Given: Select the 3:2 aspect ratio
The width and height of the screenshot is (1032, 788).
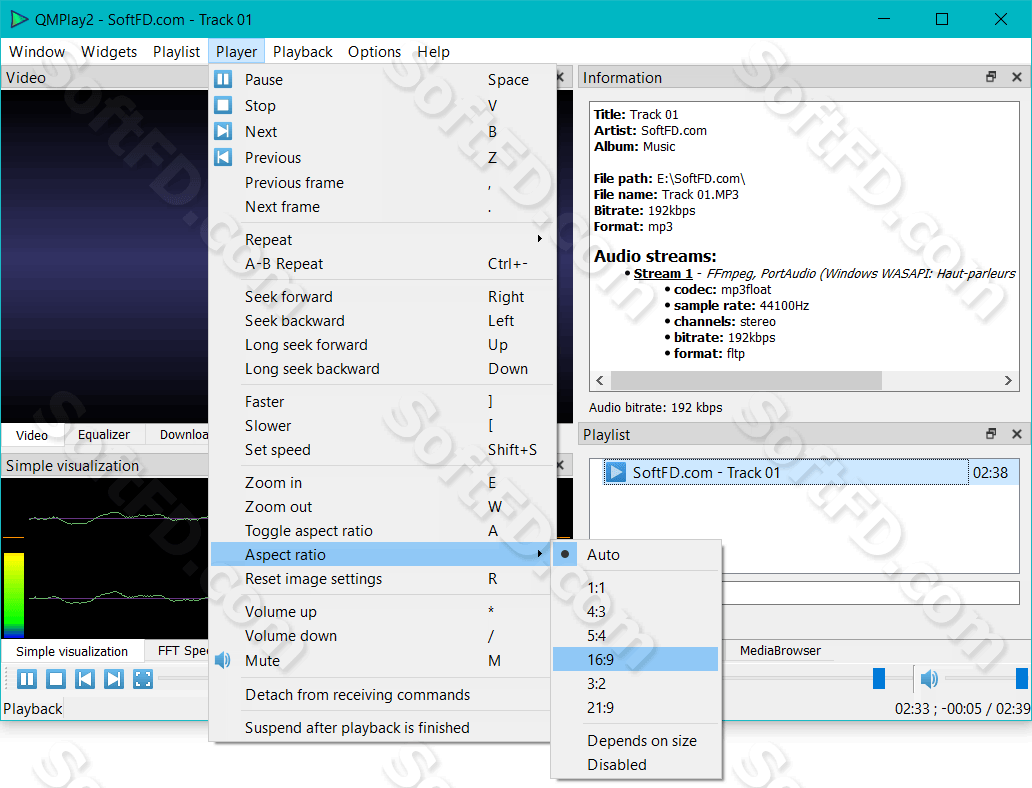Looking at the screenshot, I should pyautogui.click(x=636, y=684).
